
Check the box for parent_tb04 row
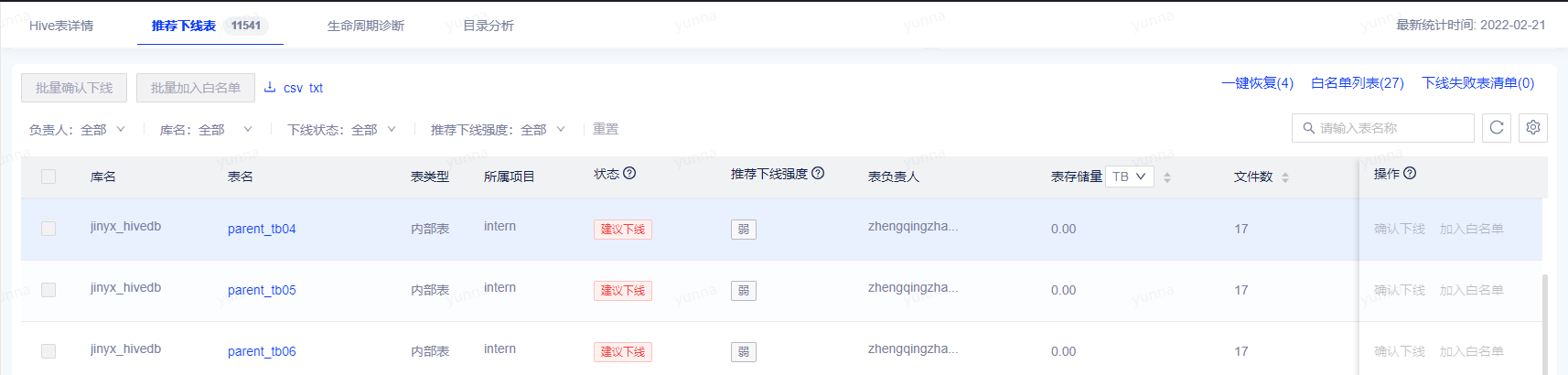pyautogui.click(x=48, y=229)
